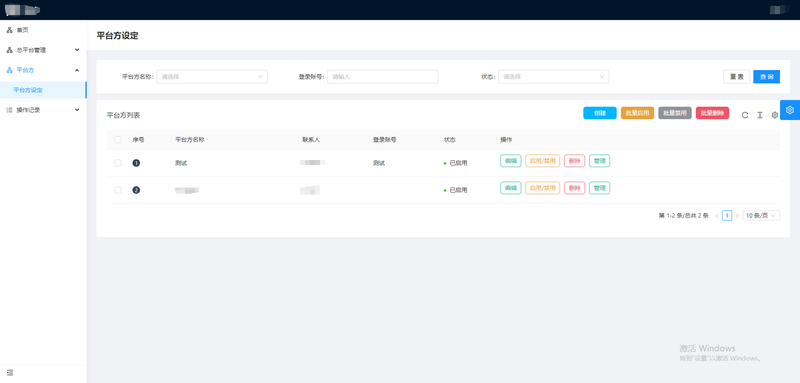800x383 pixels.
Task: Click 启用/禁用 for row 1 (测试)
Action: (x=543, y=161)
